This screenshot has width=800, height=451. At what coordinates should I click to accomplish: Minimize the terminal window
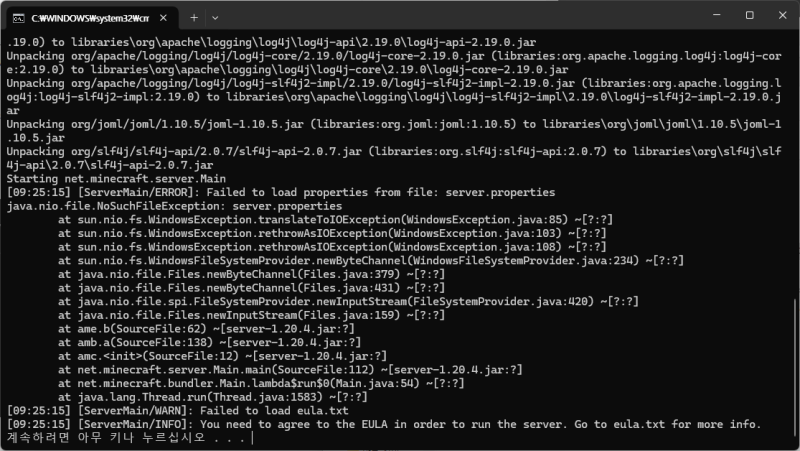717,15
